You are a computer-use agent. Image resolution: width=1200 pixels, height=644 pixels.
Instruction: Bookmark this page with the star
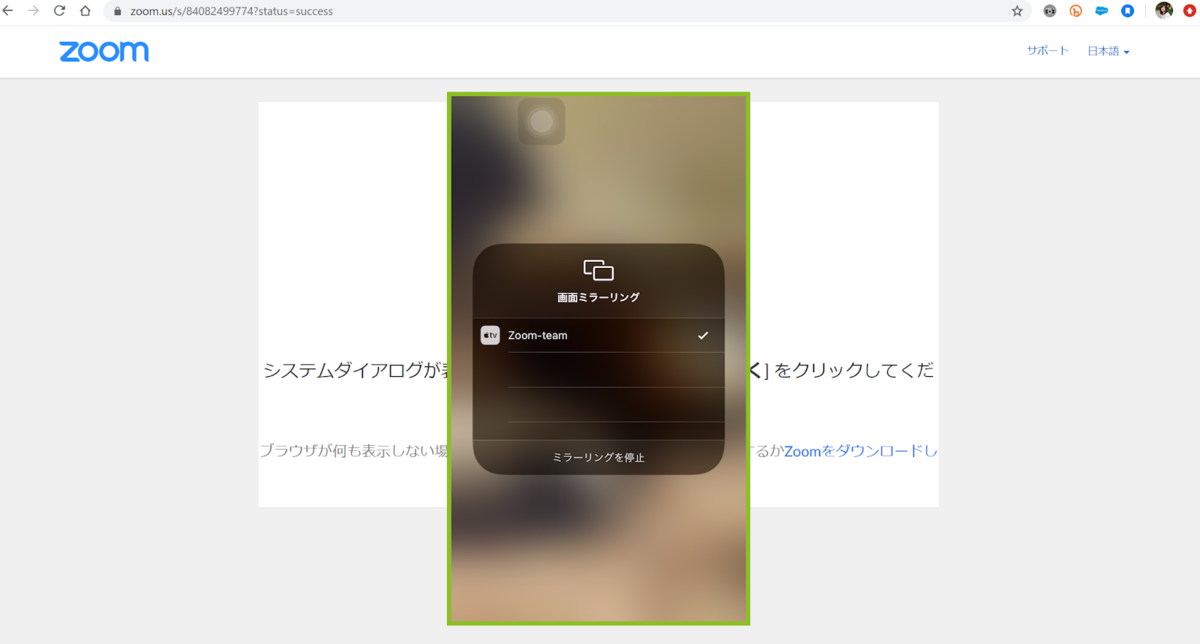[1017, 11]
